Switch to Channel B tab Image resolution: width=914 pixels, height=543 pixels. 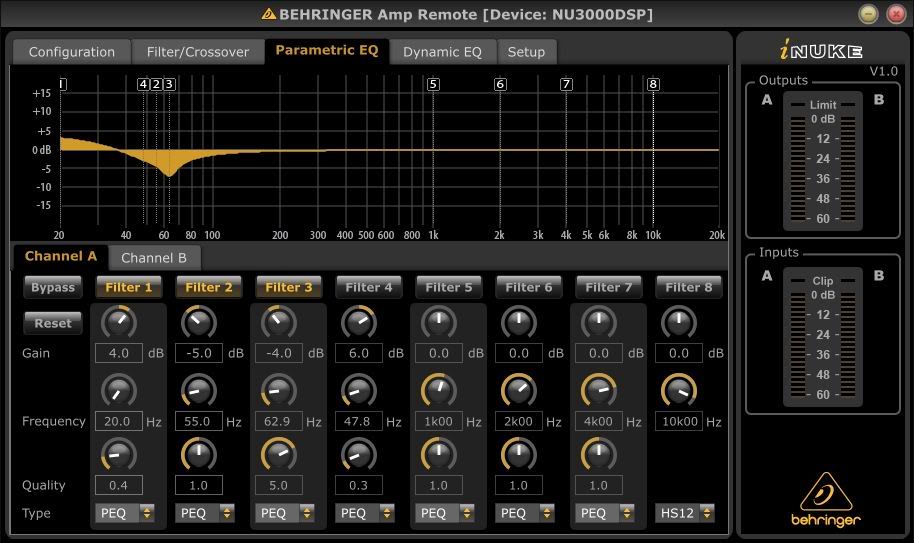[x=154, y=258]
